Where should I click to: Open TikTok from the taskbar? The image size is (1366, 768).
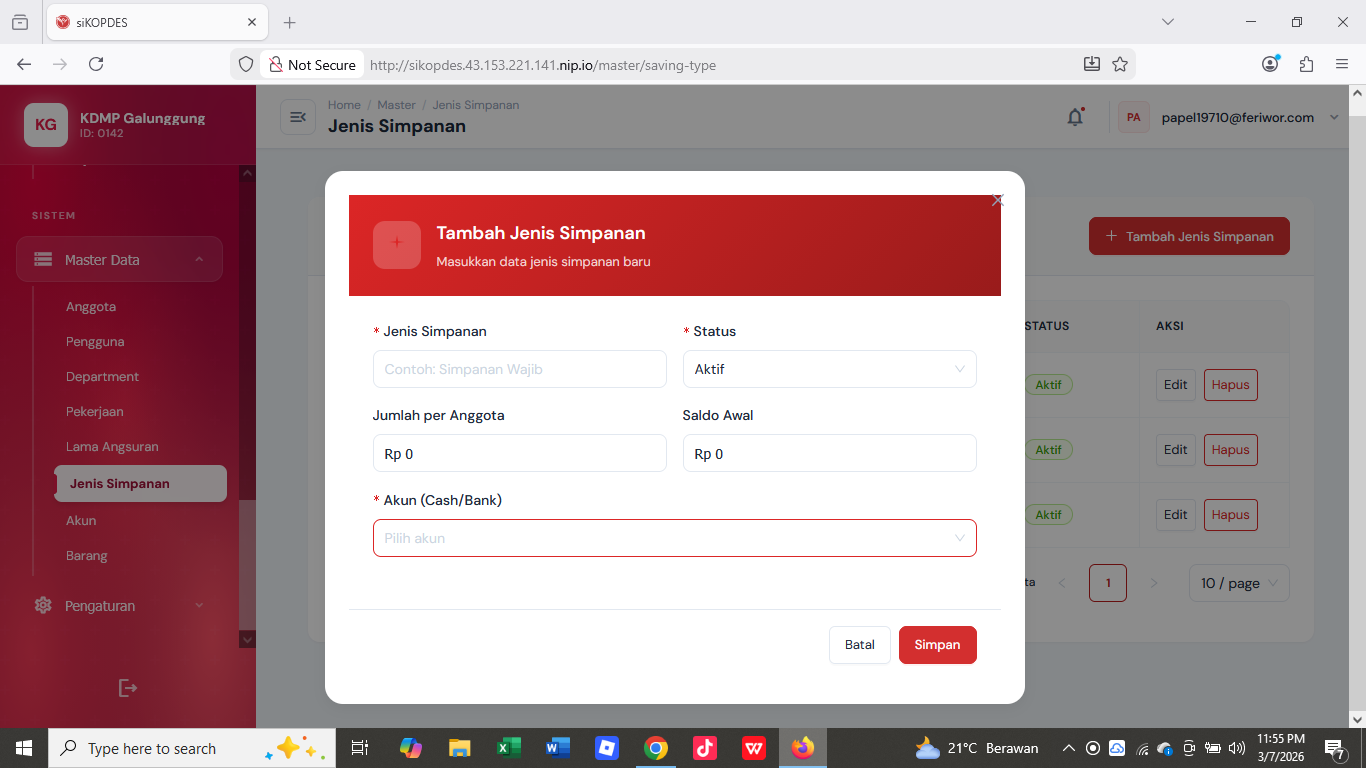[705, 748]
